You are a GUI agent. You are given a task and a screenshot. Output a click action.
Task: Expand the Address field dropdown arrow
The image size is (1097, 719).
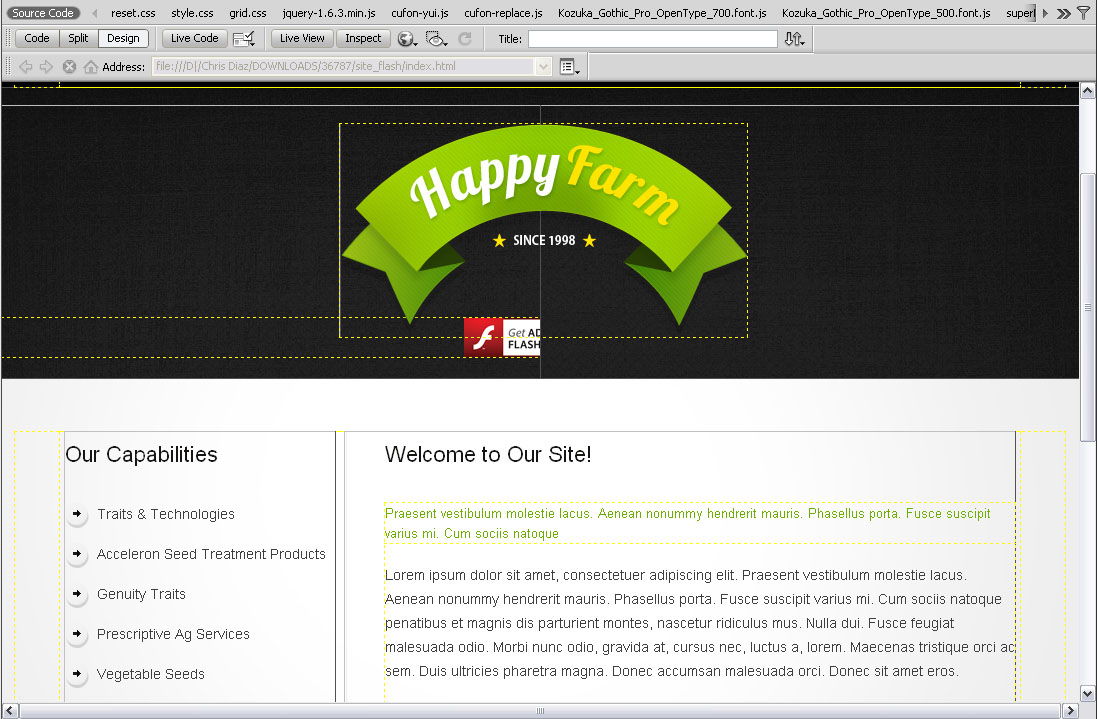click(544, 67)
